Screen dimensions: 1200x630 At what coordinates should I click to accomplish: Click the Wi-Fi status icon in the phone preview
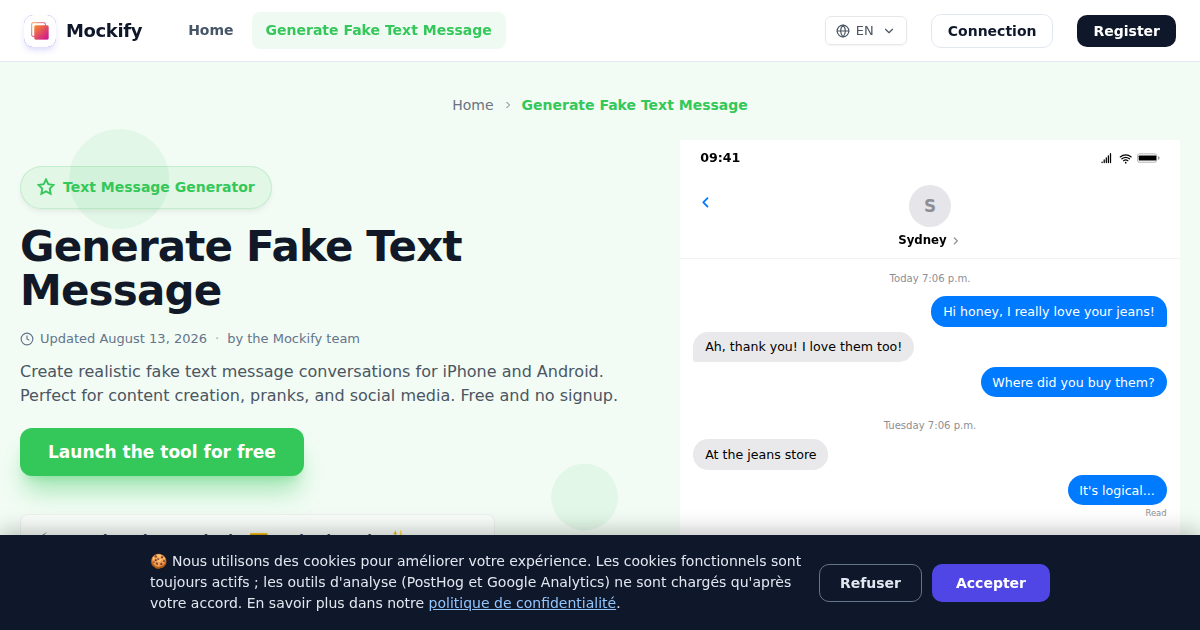(1125, 158)
